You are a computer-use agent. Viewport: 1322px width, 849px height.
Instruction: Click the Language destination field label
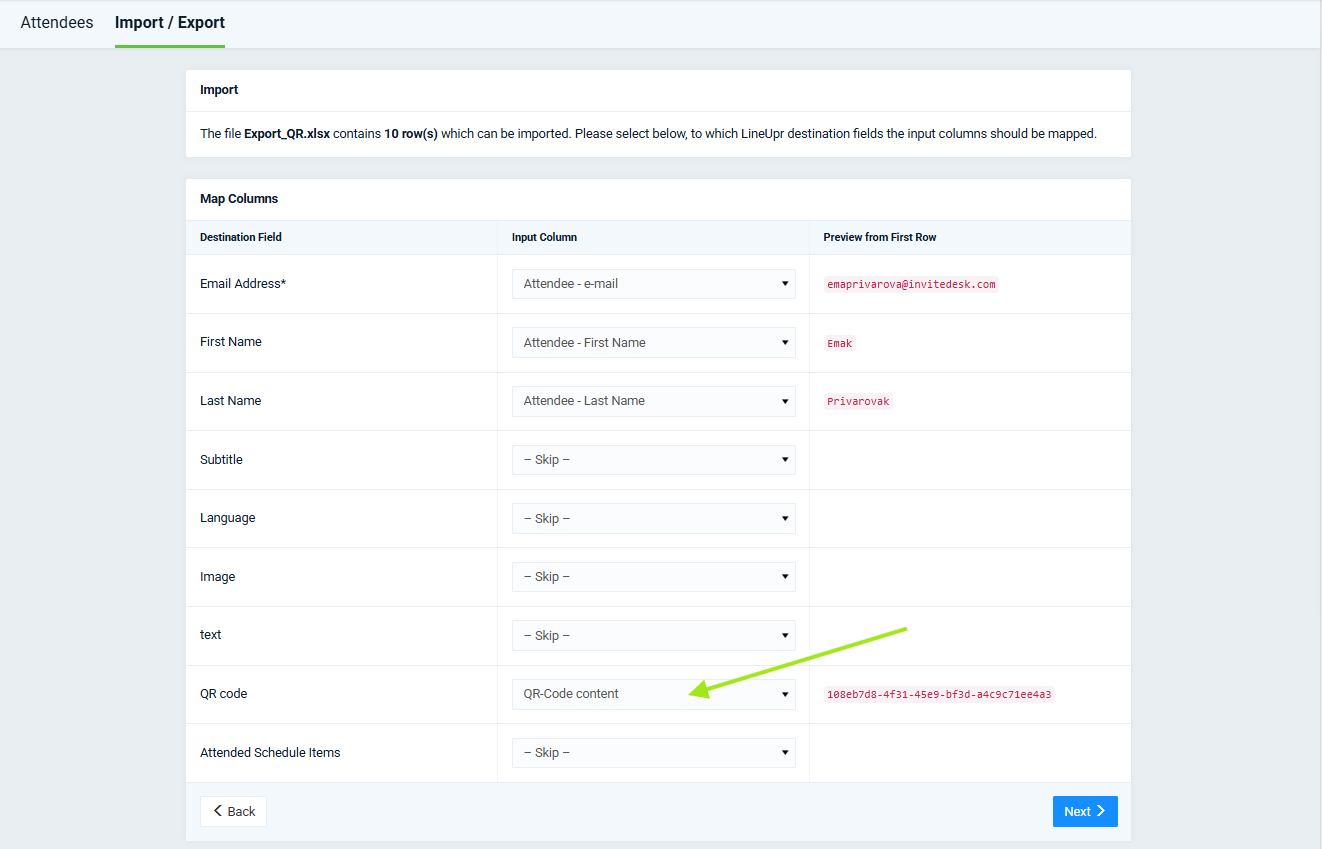228,518
